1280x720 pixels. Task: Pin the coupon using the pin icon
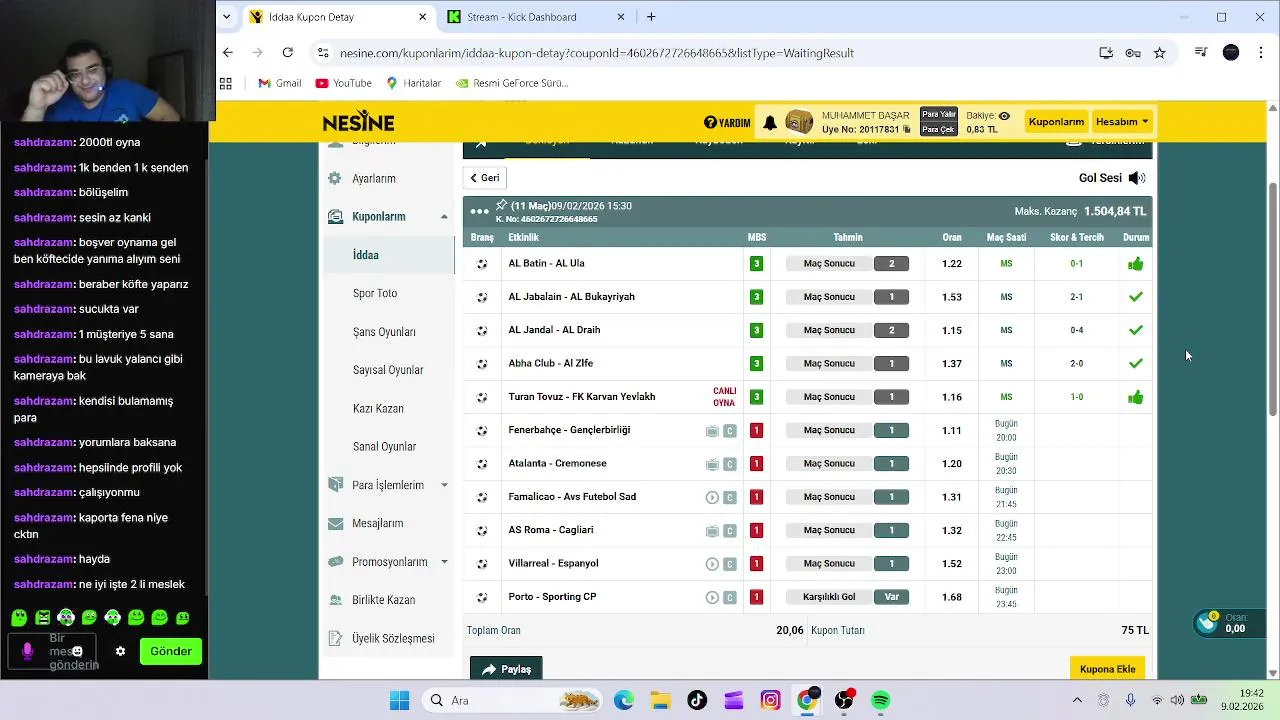pos(502,205)
